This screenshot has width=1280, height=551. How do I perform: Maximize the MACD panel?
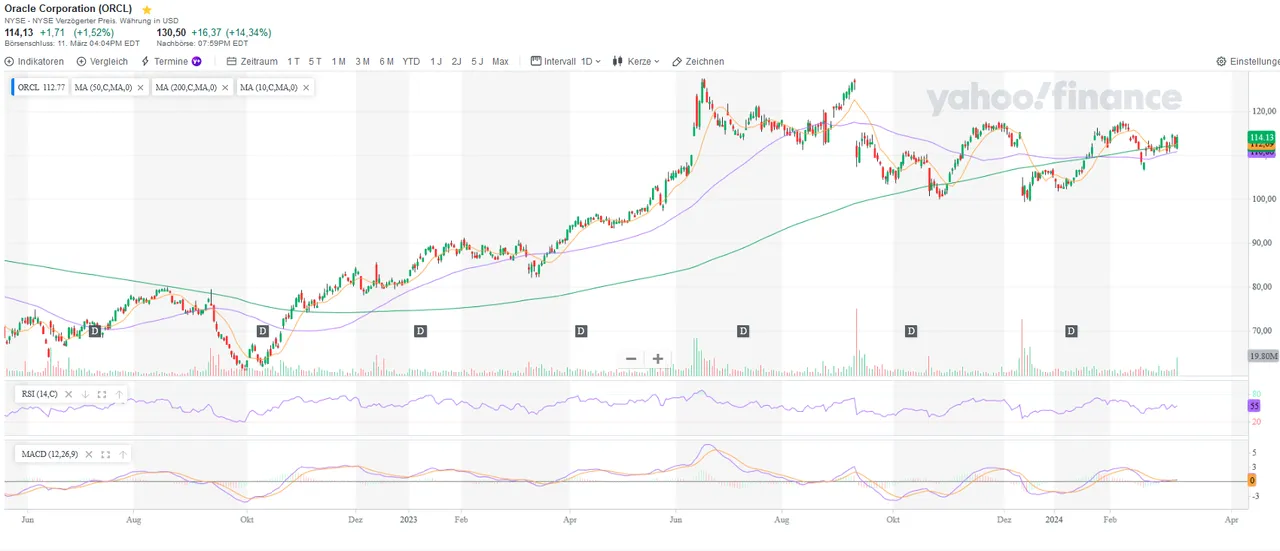tap(107, 454)
